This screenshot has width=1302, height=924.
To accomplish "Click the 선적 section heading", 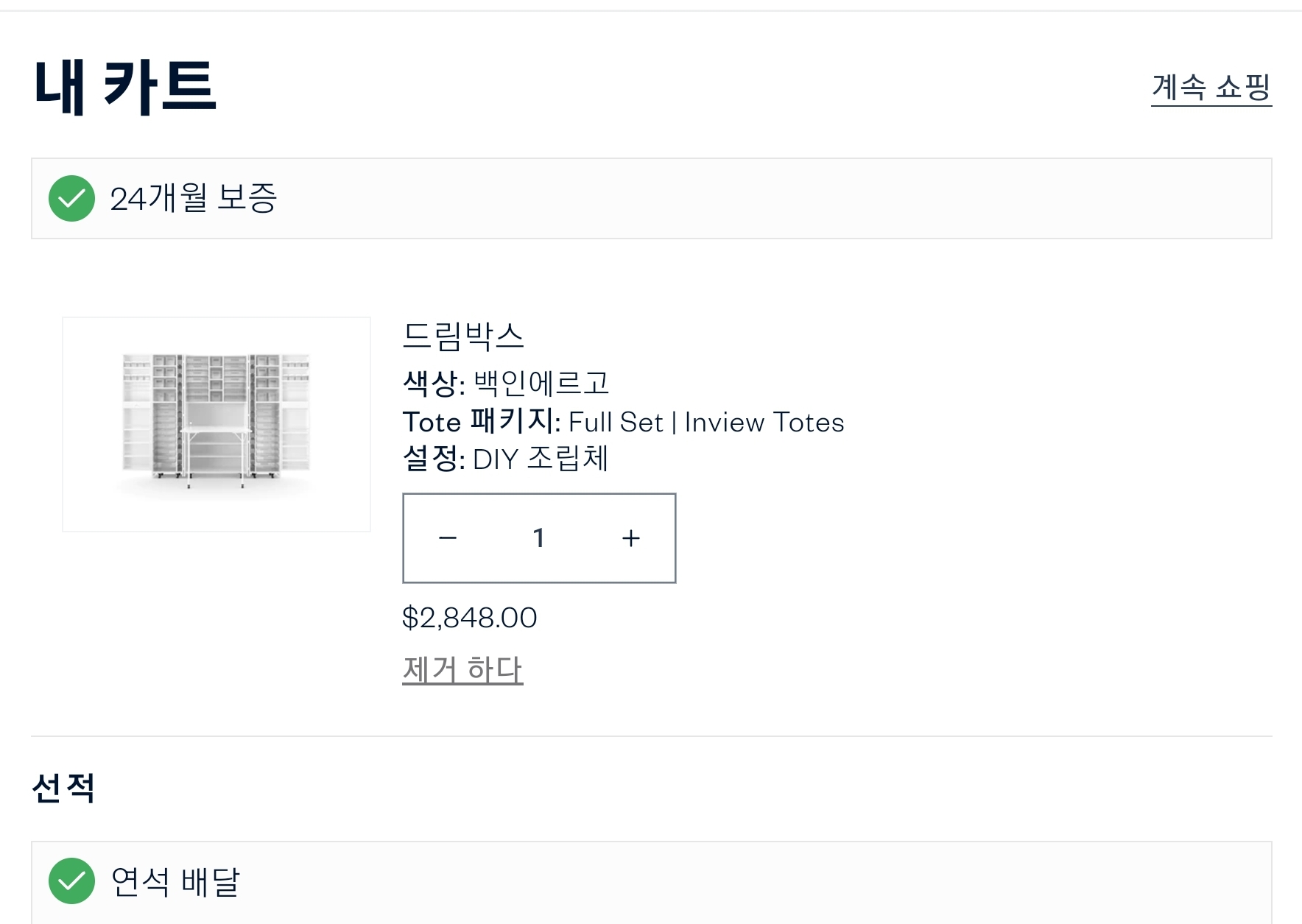I will point(63,788).
